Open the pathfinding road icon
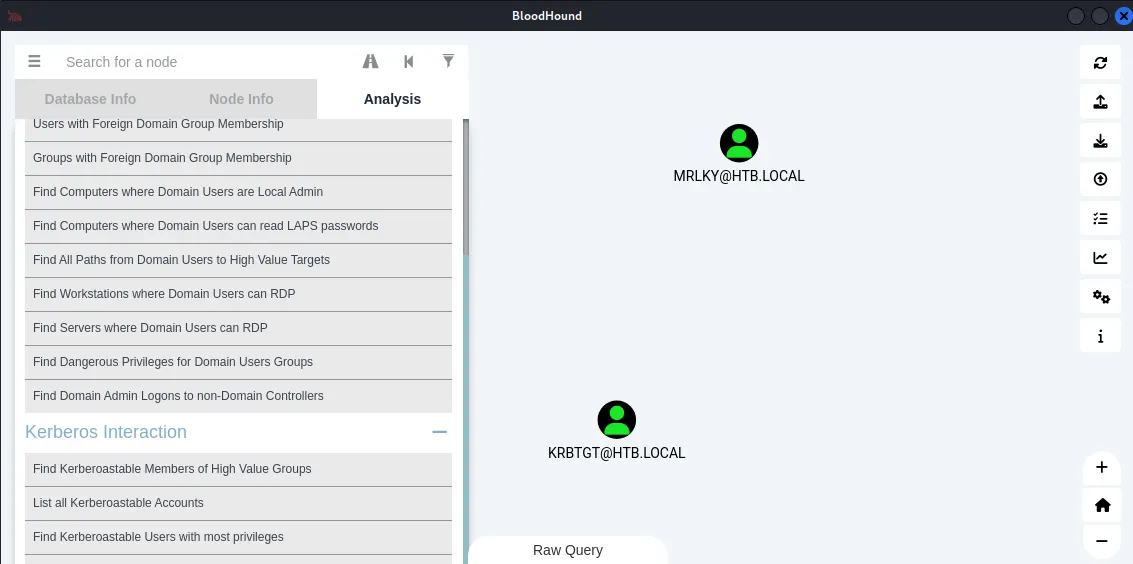The width and height of the screenshot is (1133, 564). [370, 62]
